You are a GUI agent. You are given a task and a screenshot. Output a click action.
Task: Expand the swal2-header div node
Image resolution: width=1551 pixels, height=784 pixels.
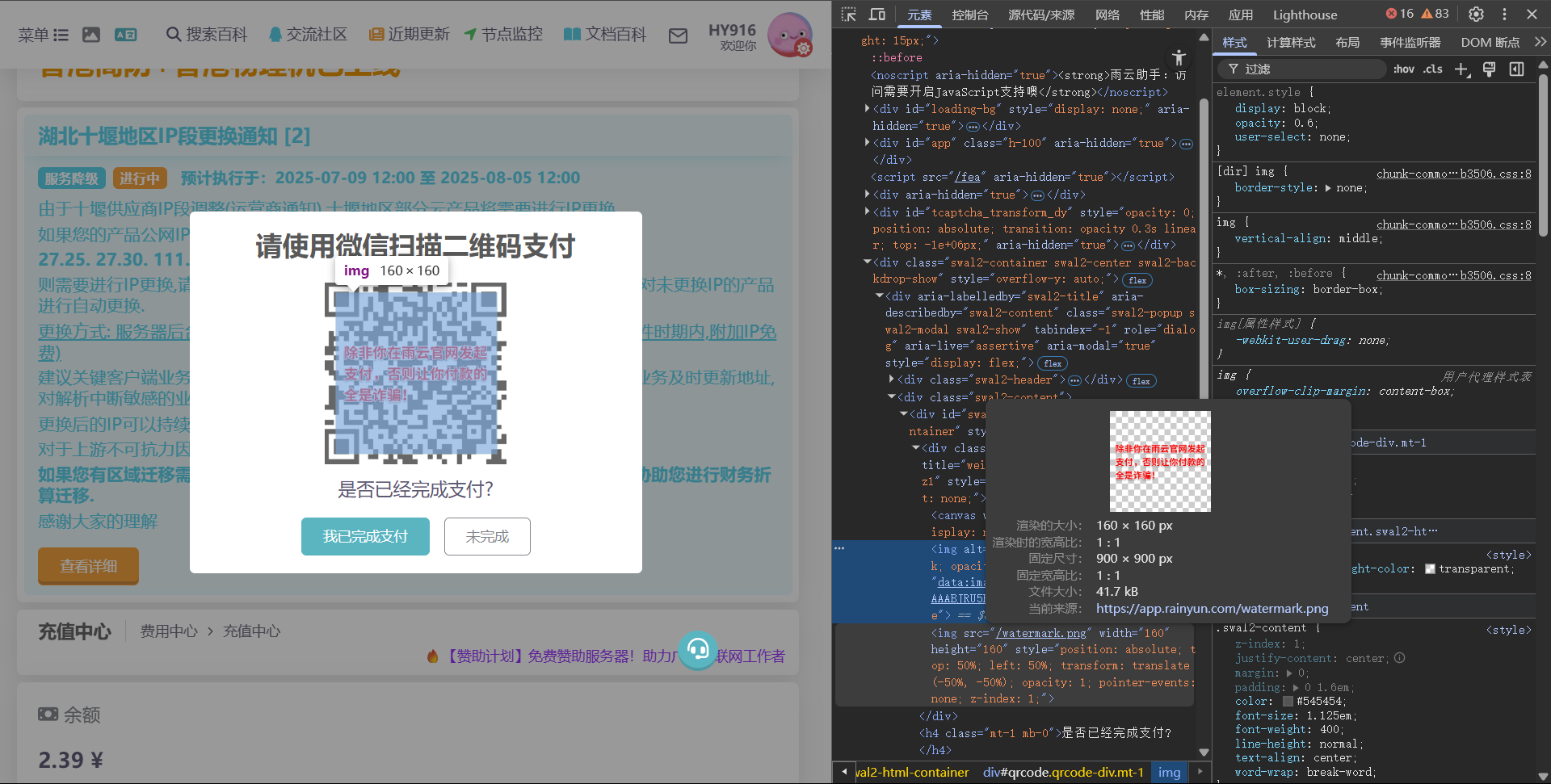point(892,379)
